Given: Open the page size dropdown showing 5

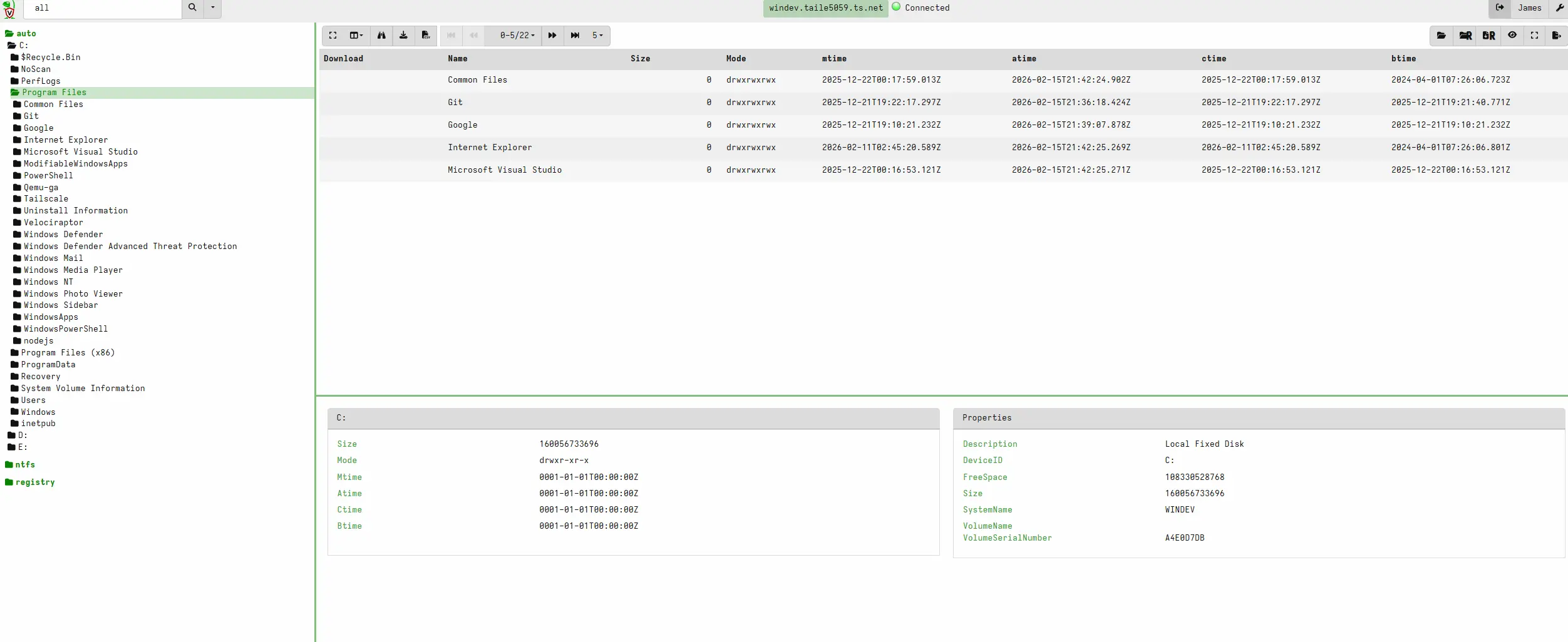Looking at the screenshot, I should point(597,36).
